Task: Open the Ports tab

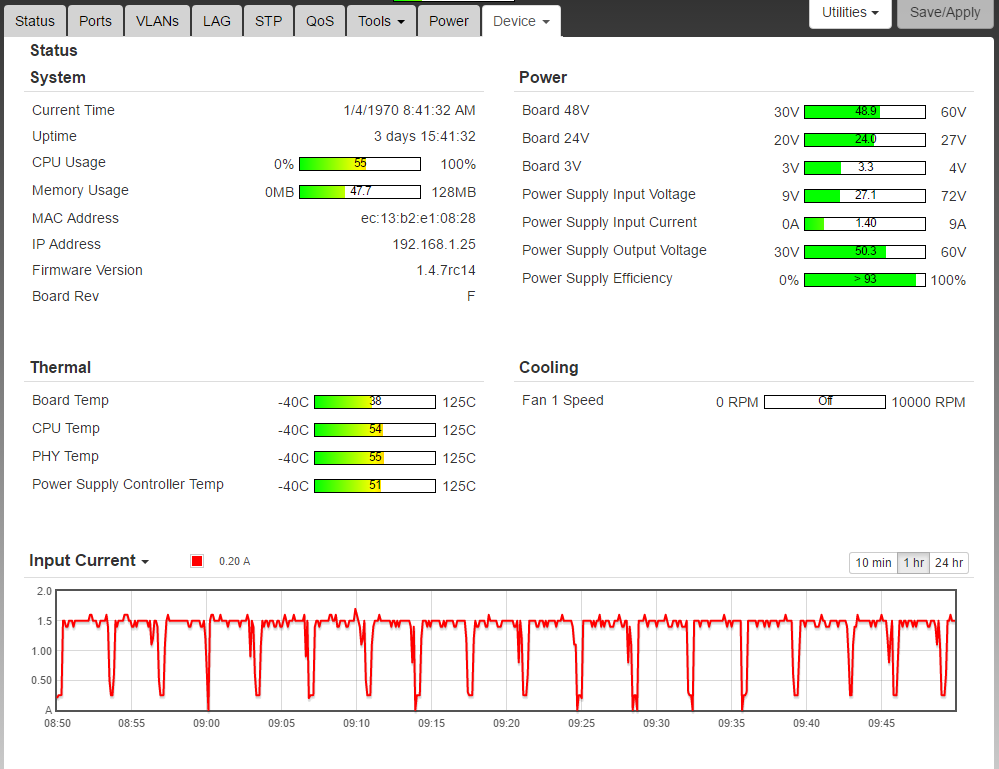Action: [95, 21]
